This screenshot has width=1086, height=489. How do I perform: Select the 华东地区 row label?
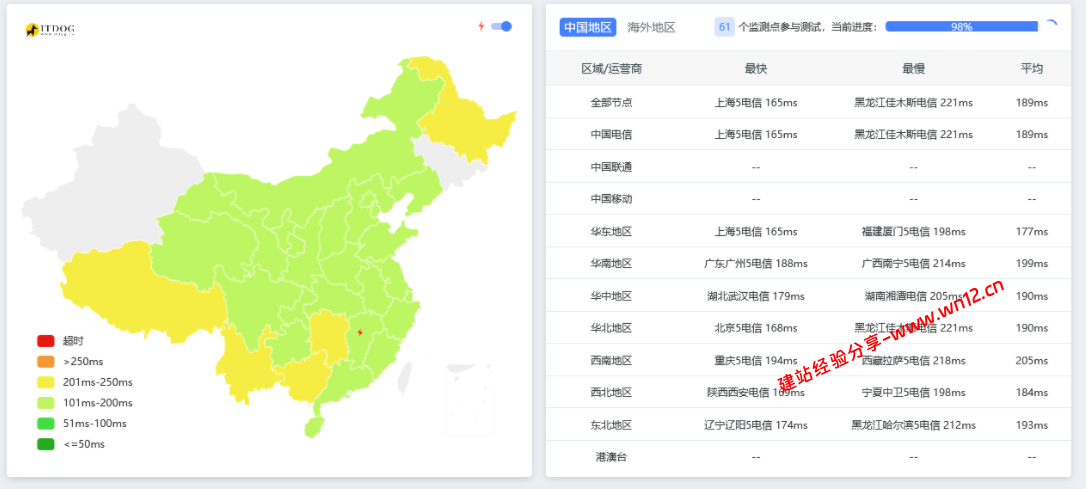coord(612,231)
